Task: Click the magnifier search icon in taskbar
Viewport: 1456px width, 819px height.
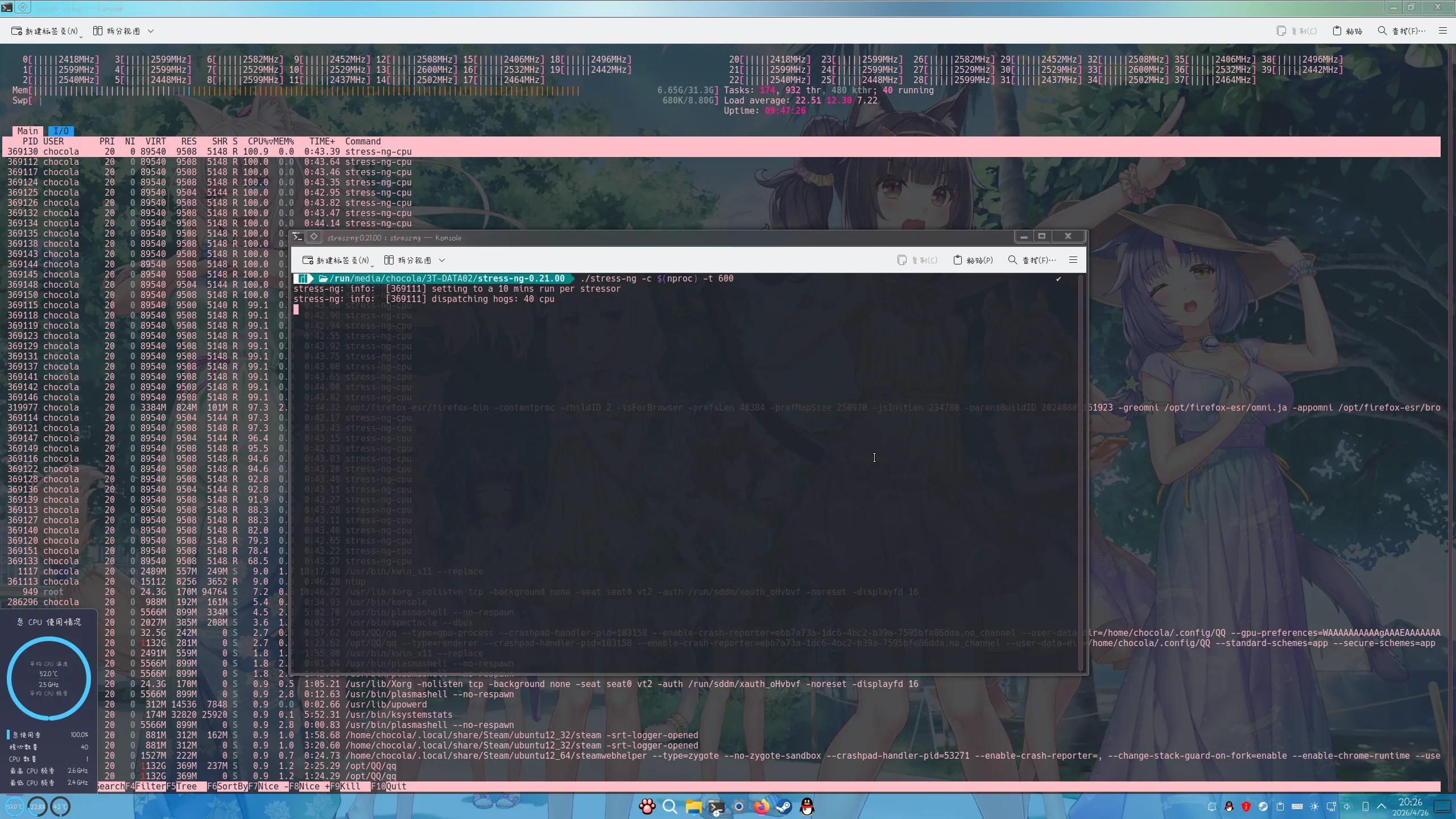Action: 670,806
